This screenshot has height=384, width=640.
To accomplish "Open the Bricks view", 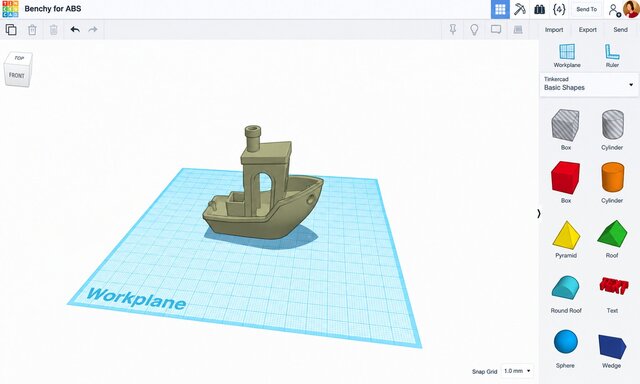I will (540, 9).
